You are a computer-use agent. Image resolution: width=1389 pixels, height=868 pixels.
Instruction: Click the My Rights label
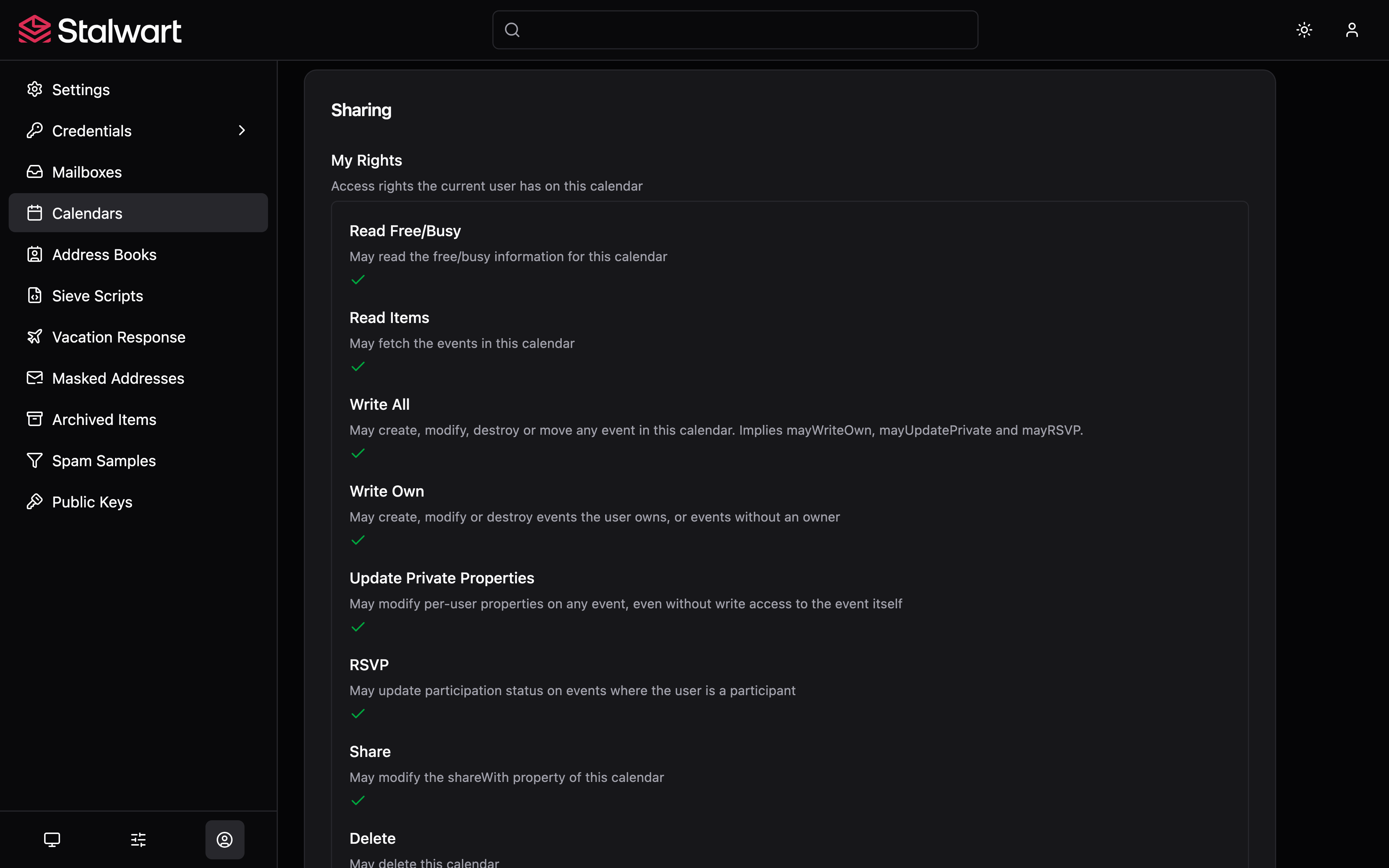tap(366, 160)
